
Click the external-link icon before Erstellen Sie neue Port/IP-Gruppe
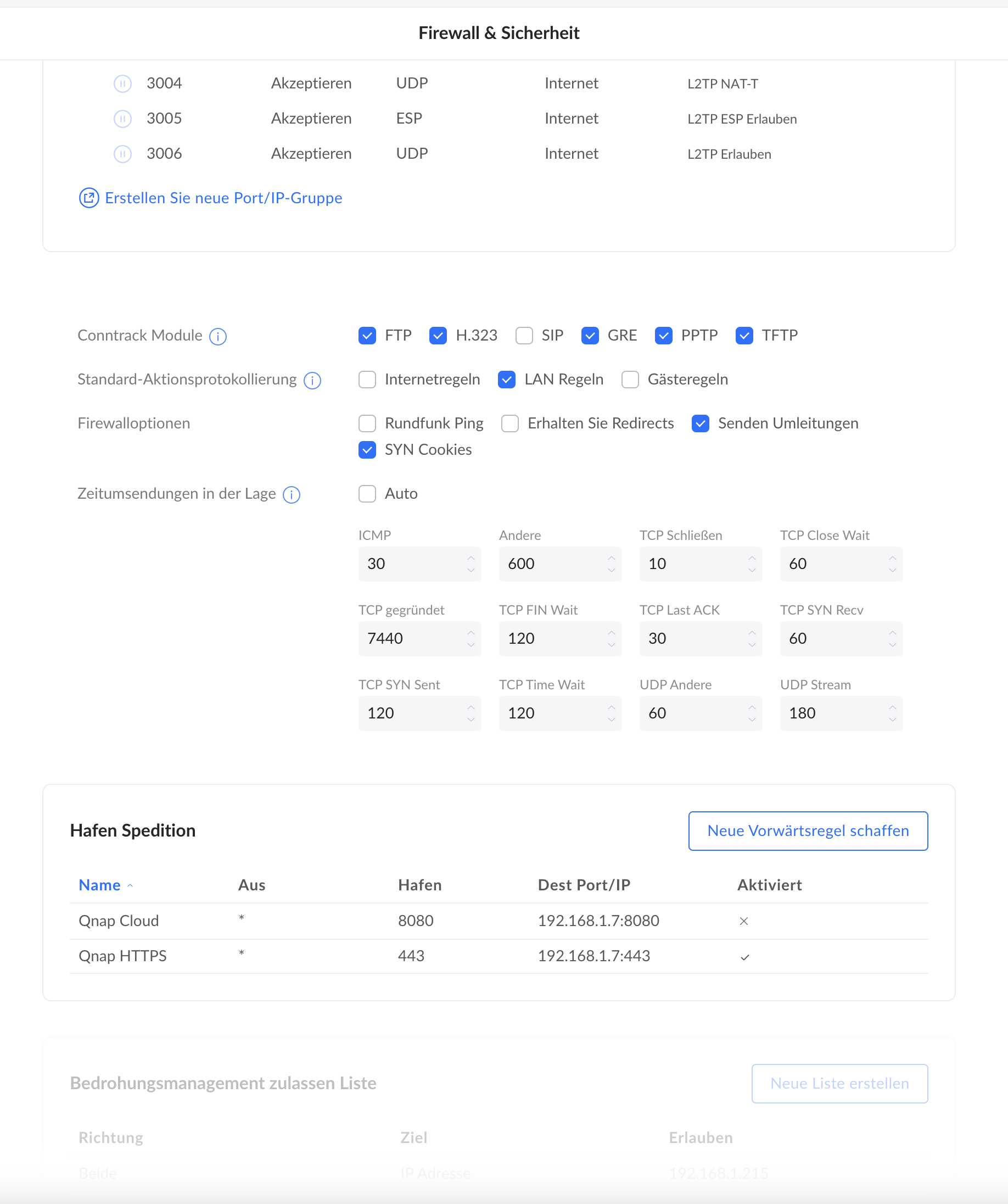(89, 198)
